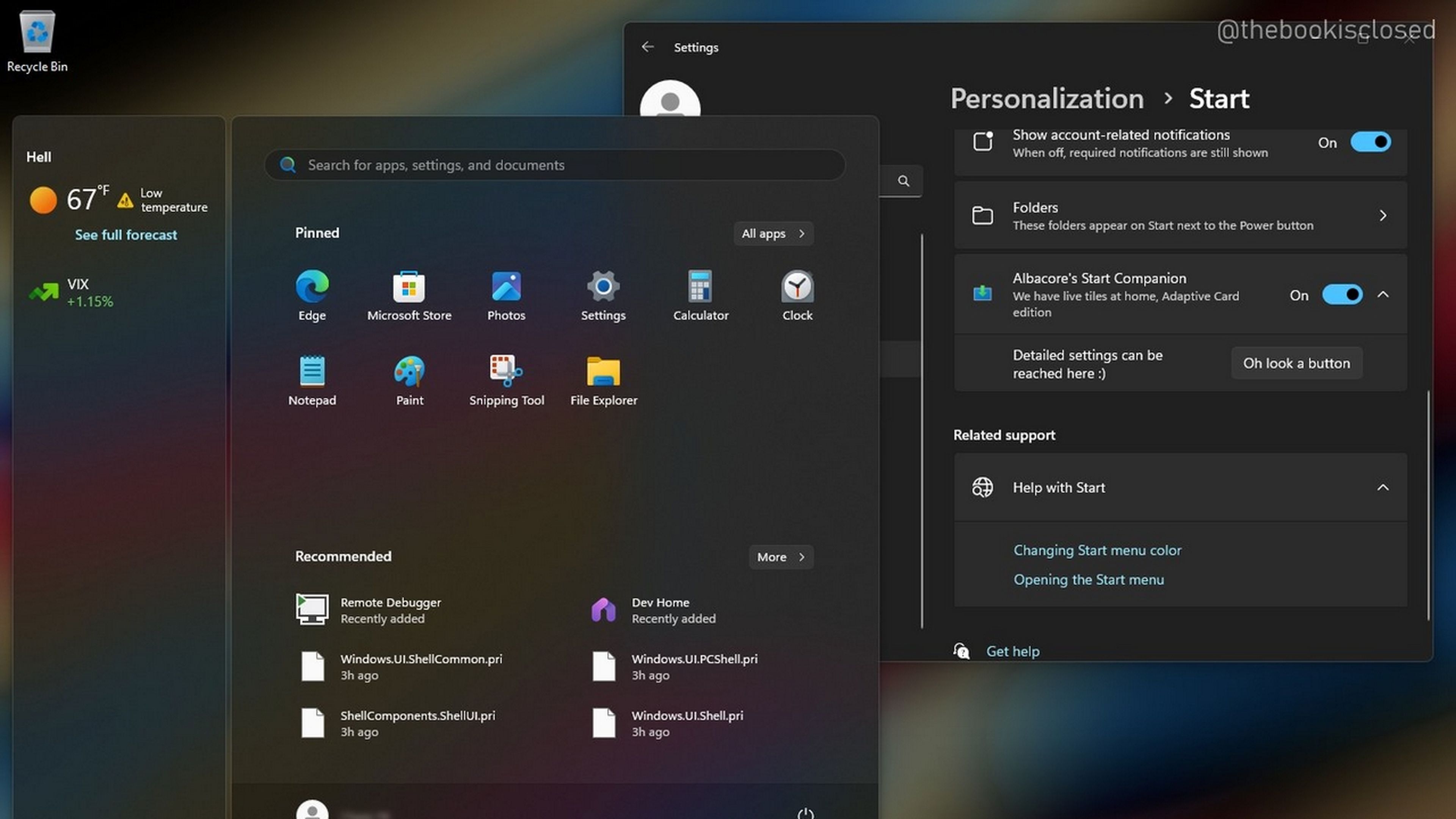The height and width of the screenshot is (819, 1456).
Task: Click the Oh look a button button
Action: point(1297,363)
